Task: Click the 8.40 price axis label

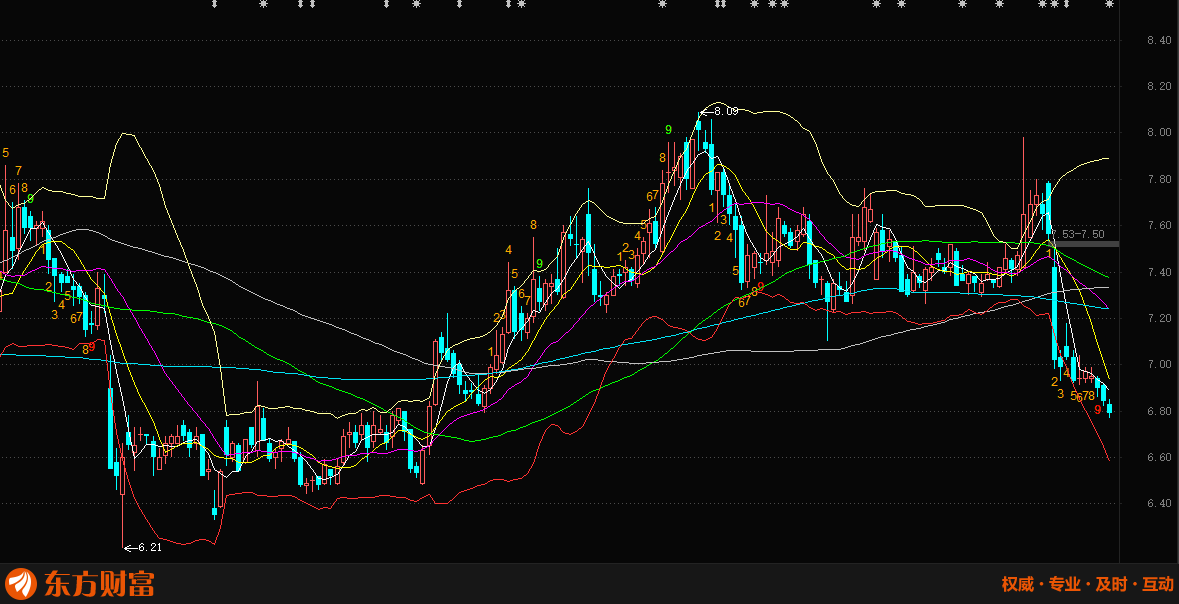Action: 1160,40
